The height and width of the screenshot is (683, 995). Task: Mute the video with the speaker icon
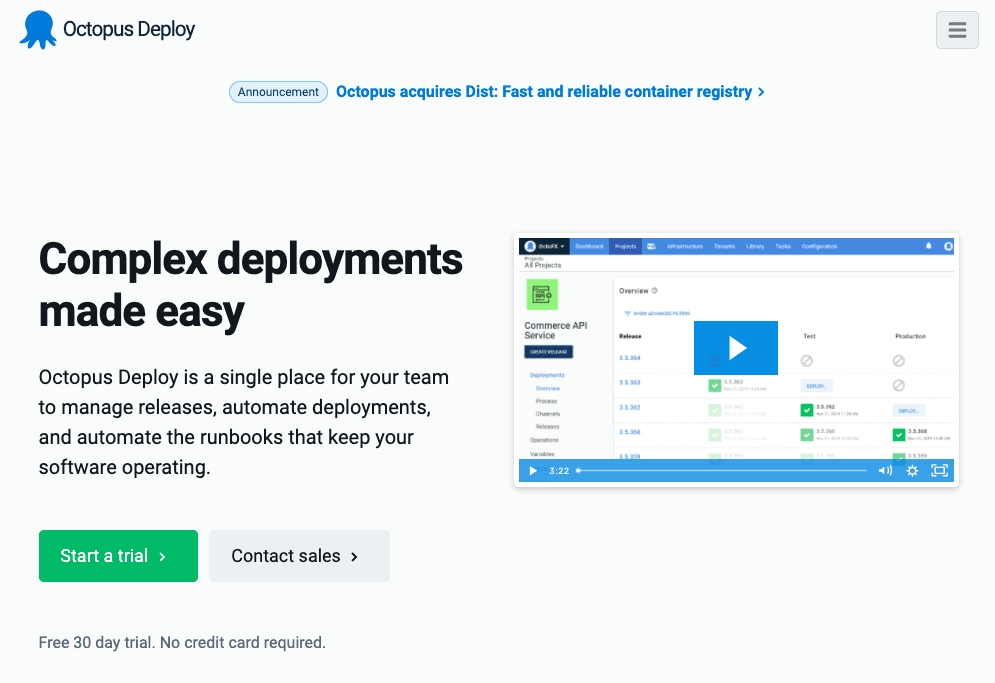tap(885, 471)
